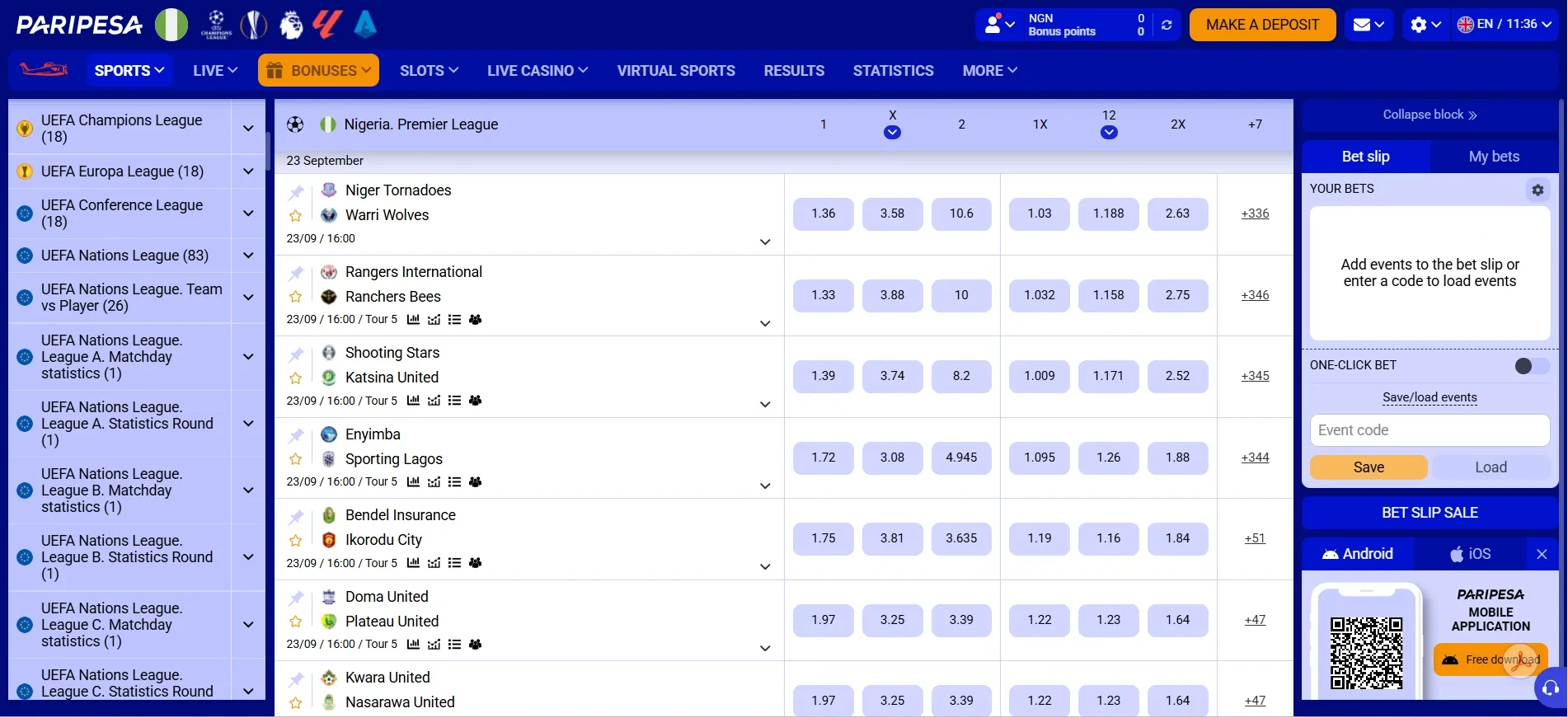Open Nigeria flag league shortcut in header
The width and height of the screenshot is (1568, 718).
pos(171,25)
